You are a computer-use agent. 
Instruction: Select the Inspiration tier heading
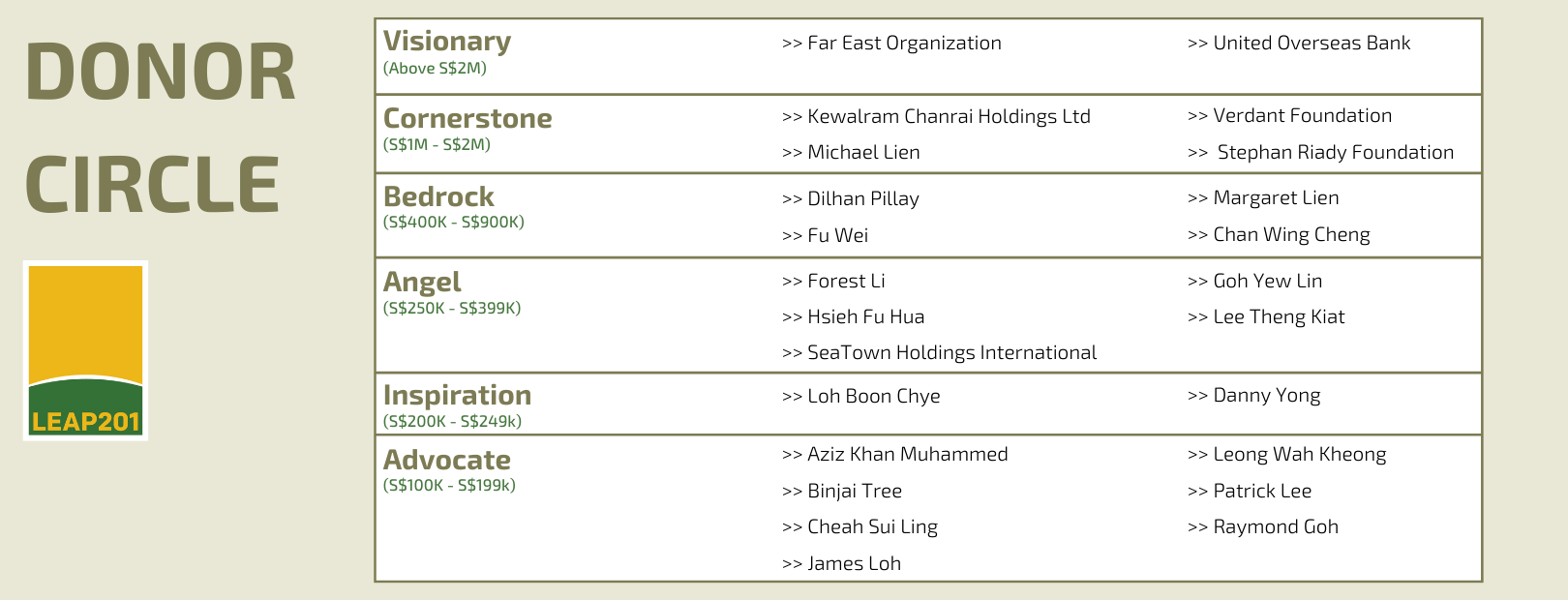click(x=457, y=395)
